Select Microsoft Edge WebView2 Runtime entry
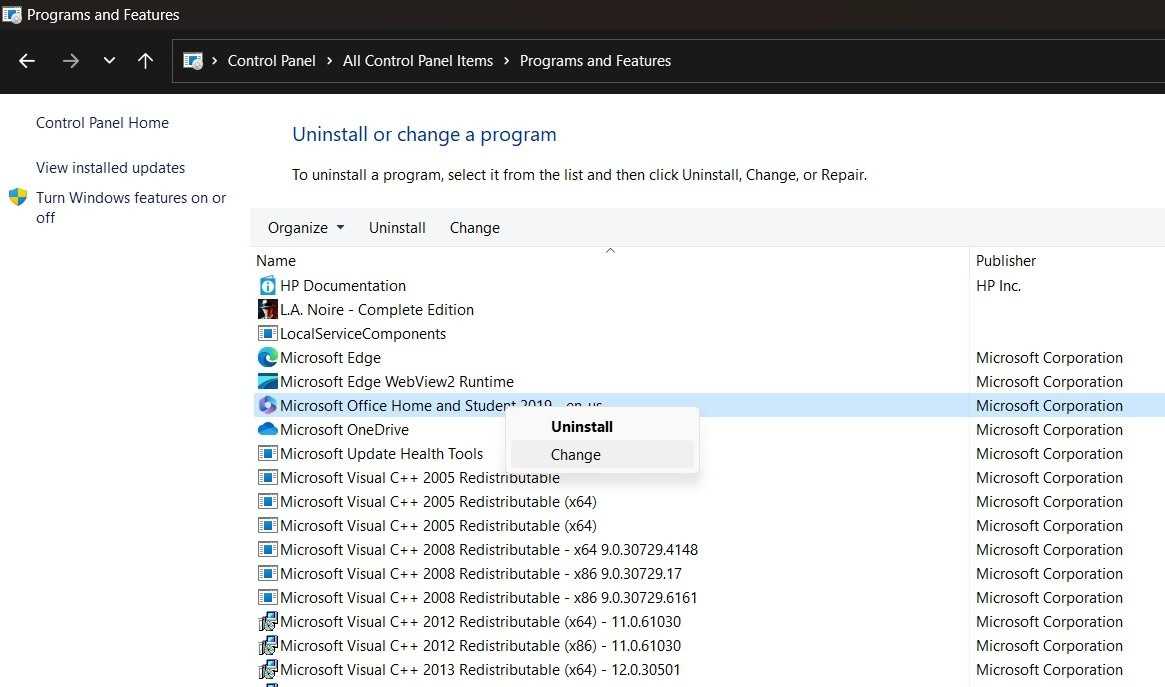The width and height of the screenshot is (1165, 687). coord(397,382)
